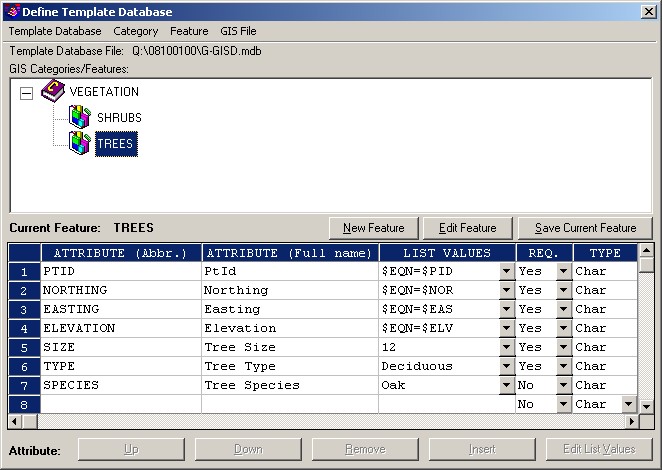662x470 pixels.
Task: Click the grid vertical scrollbar down arrow
Action: pos(646,407)
